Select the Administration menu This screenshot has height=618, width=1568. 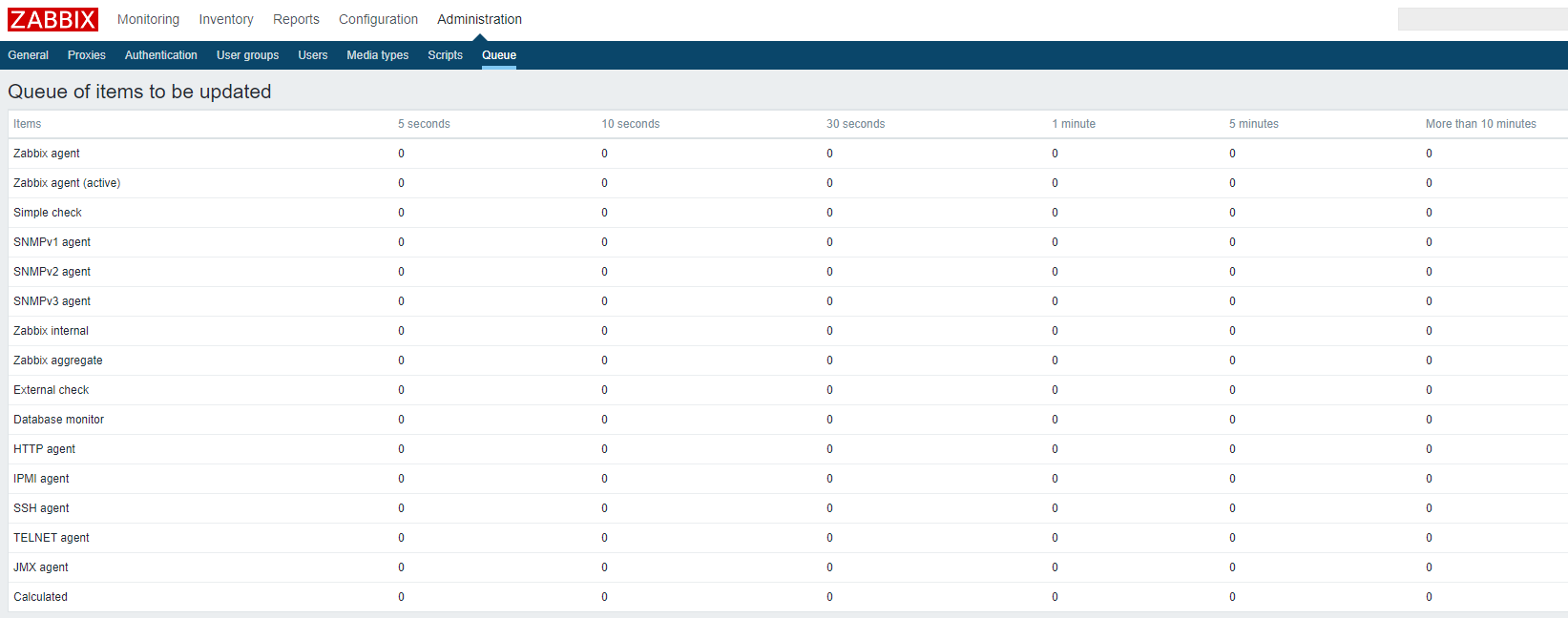tap(479, 19)
